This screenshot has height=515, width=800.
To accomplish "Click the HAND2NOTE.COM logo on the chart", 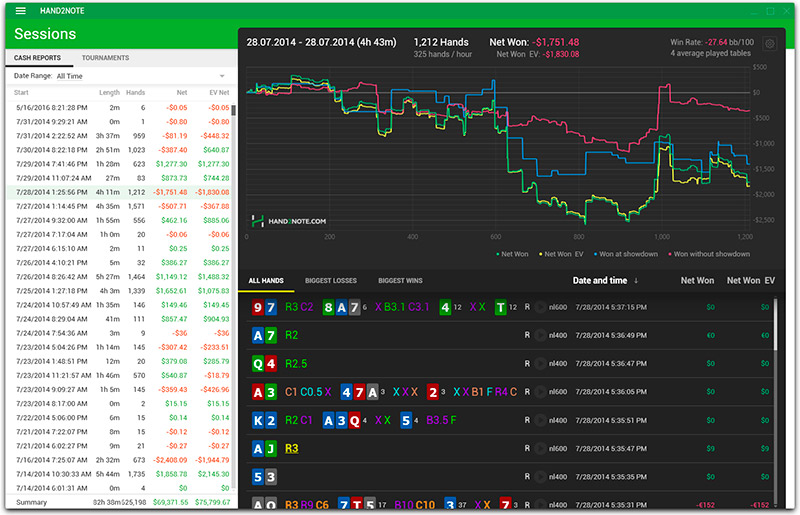I will [x=289, y=220].
